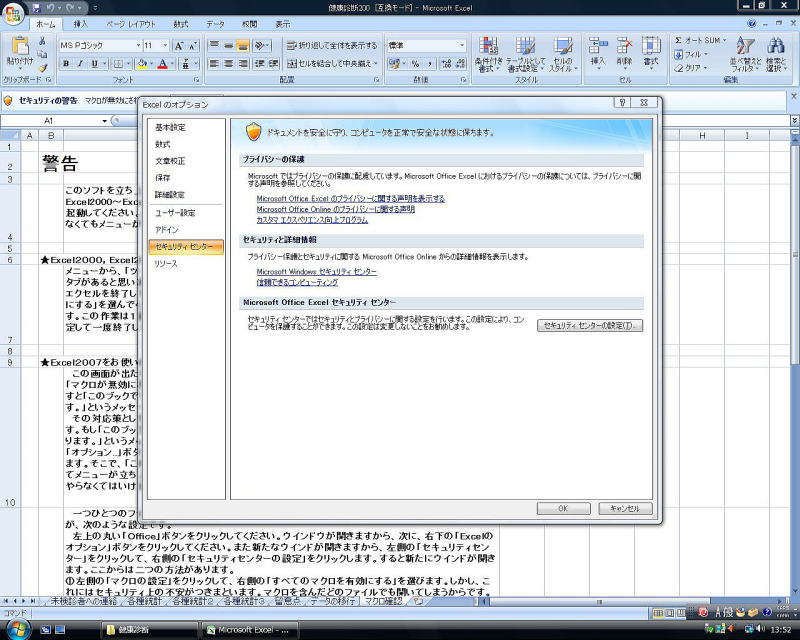Toggle right text alignment
The height and width of the screenshot is (640, 800).
pyautogui.click(x=243, y=64)
